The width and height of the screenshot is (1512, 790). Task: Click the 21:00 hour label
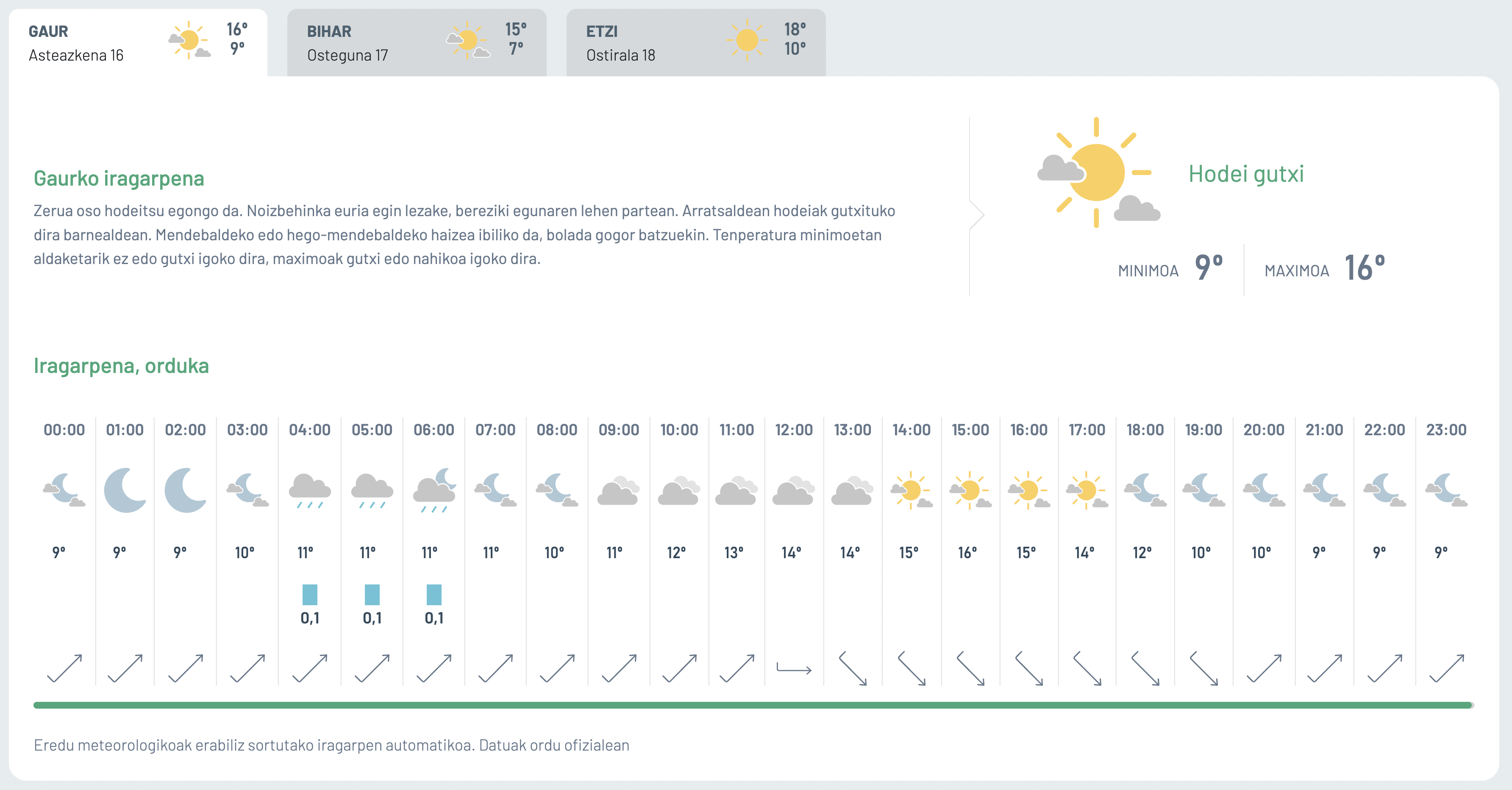click(1324, 430)
